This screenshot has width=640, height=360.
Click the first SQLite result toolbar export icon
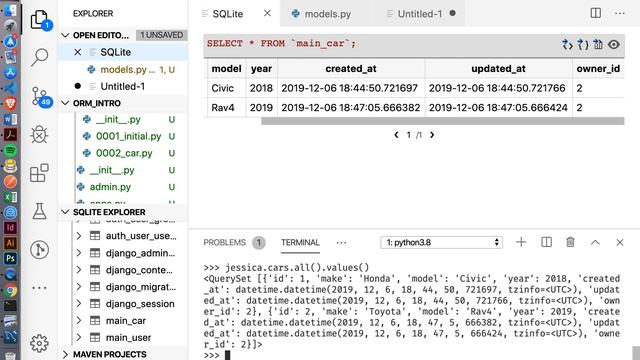pyautogui.click(x=567, y=44)
